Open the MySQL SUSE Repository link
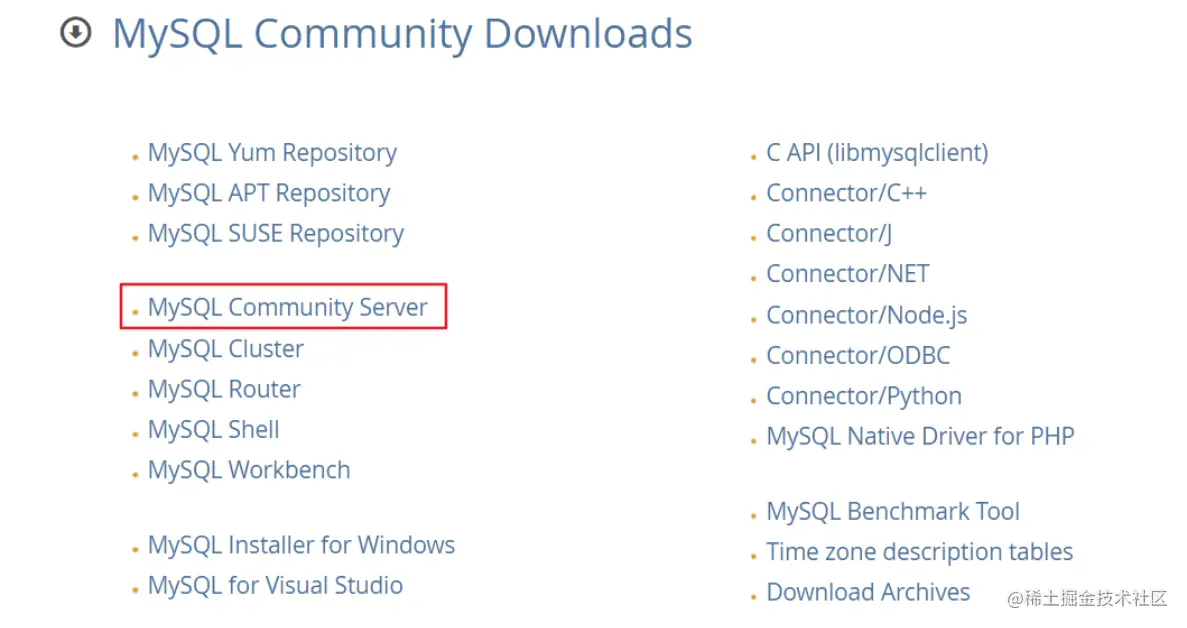 [276, 234]
